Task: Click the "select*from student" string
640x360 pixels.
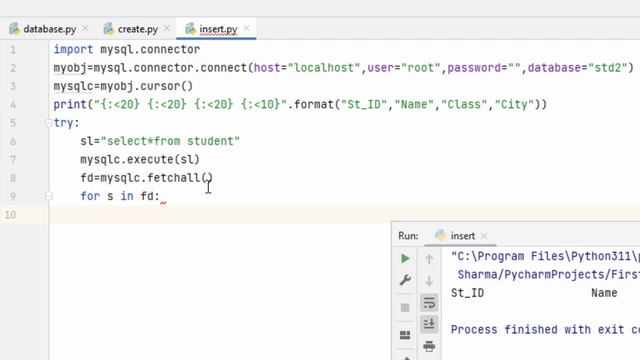Action: click(170, 141)
